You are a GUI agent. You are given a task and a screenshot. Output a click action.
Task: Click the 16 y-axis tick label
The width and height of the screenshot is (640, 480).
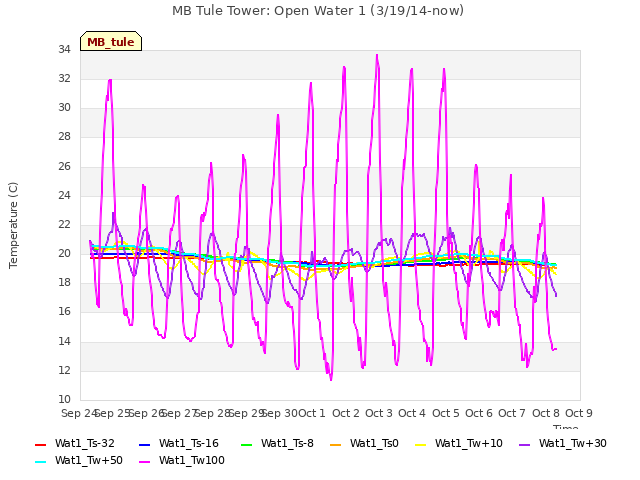[64, 311]
